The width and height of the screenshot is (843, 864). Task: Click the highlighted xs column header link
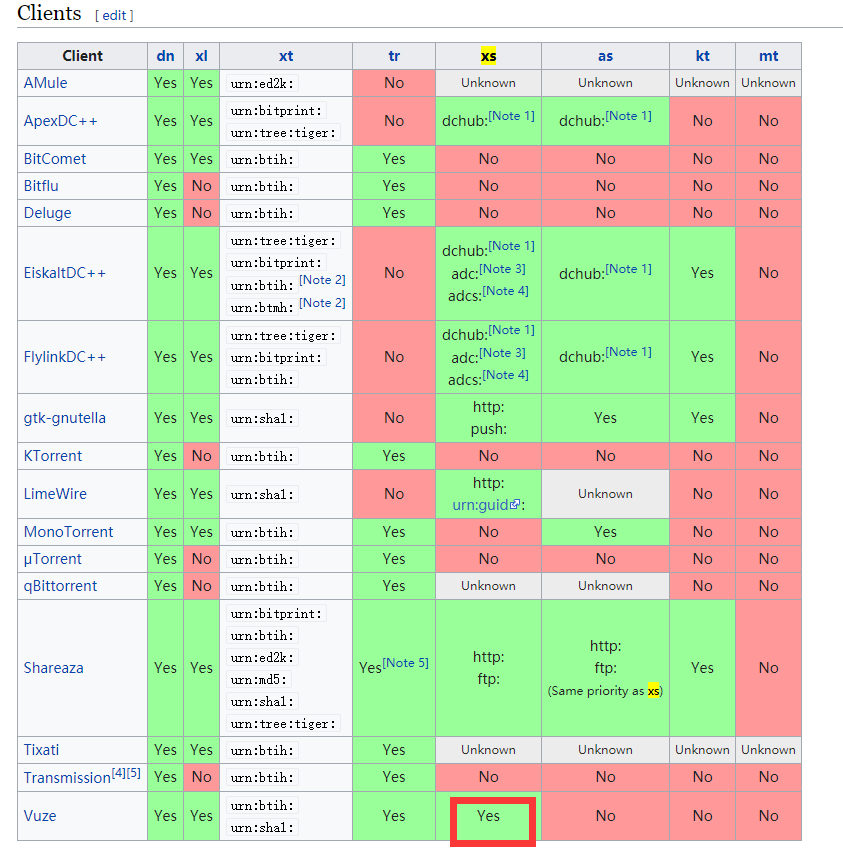tap(488, 56)
